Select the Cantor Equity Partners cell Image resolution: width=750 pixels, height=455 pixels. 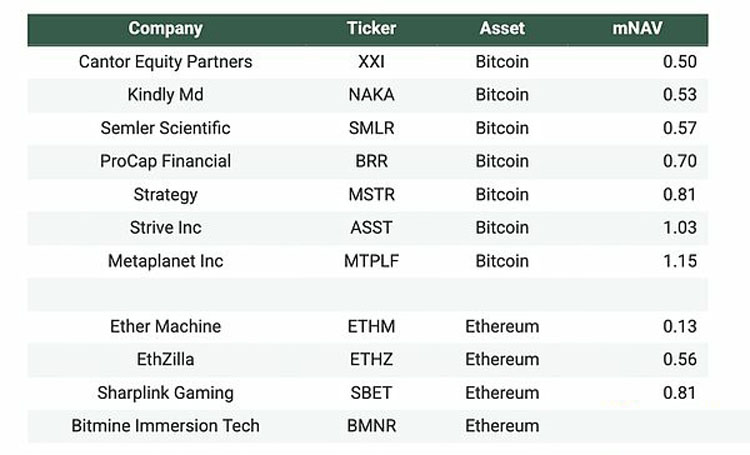pos(165,62)
